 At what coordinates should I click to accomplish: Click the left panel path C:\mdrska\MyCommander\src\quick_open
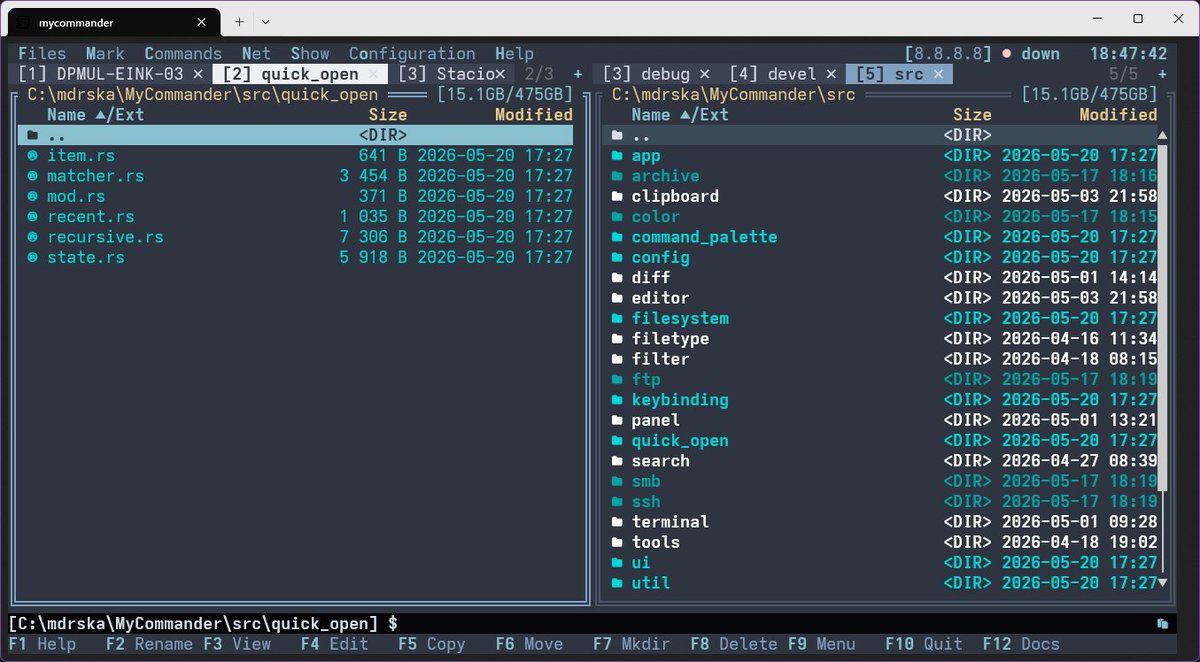pos(203,95)
